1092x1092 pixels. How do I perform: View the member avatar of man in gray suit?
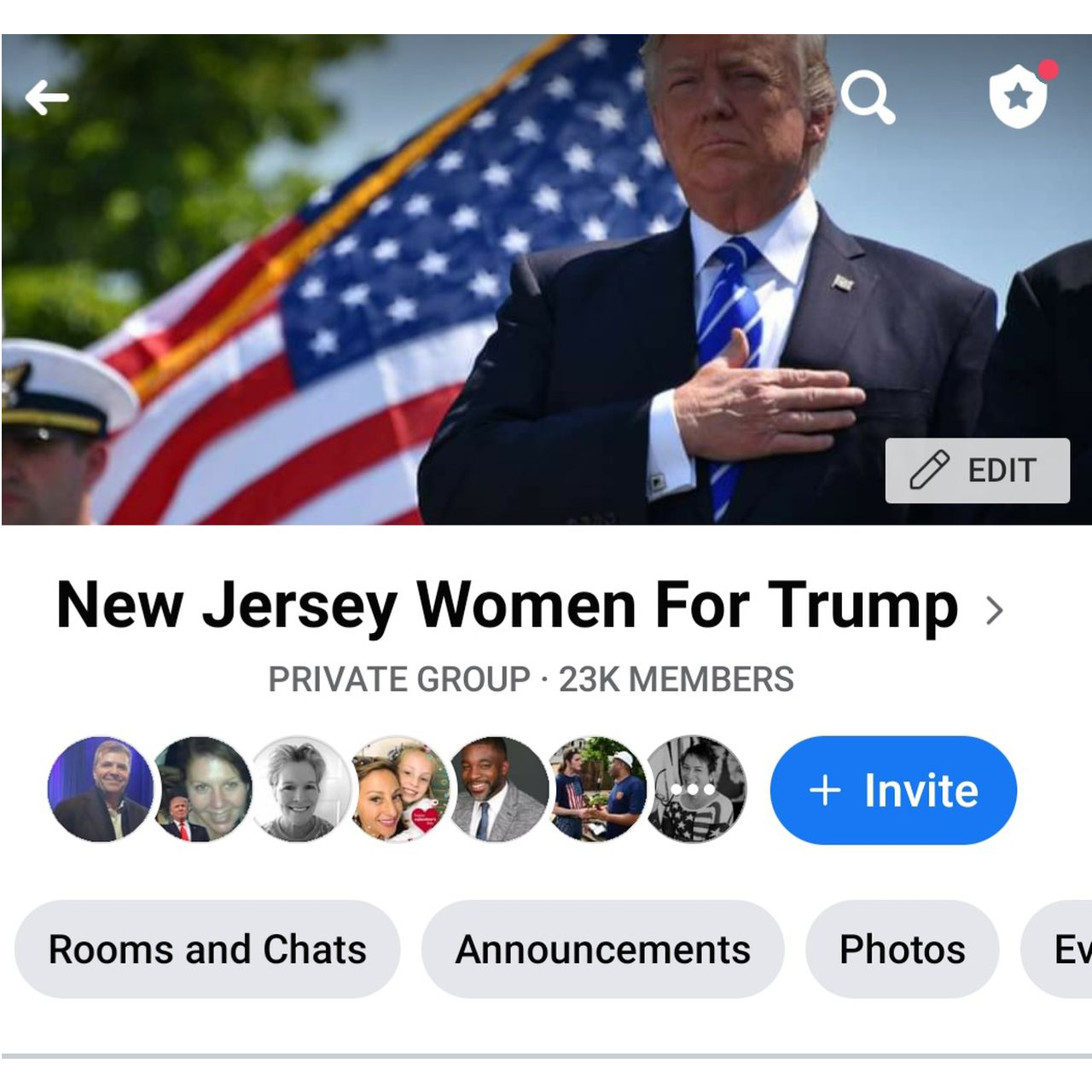498,789
